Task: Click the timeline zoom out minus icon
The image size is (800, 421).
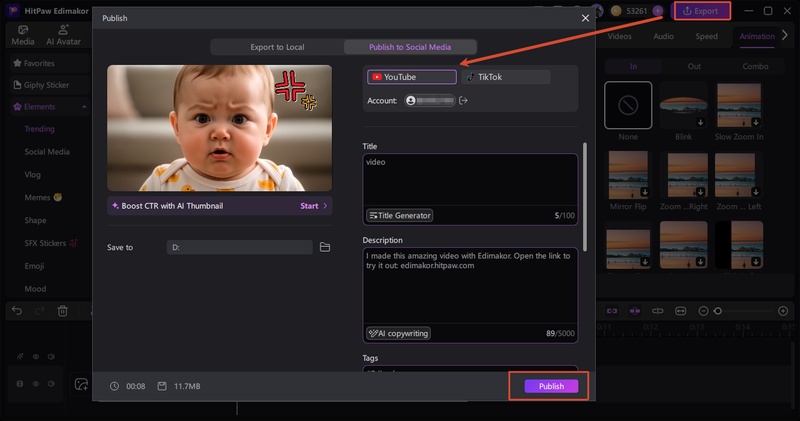Action: 703,311
